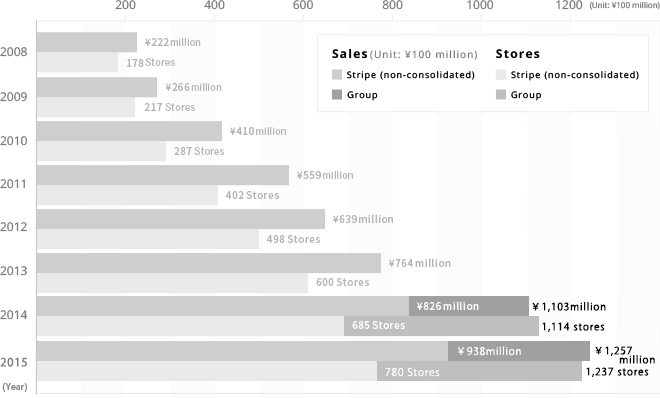
Task: Click the 2009 sales bar ¥266 million
Action: click(x=97, y=87)
